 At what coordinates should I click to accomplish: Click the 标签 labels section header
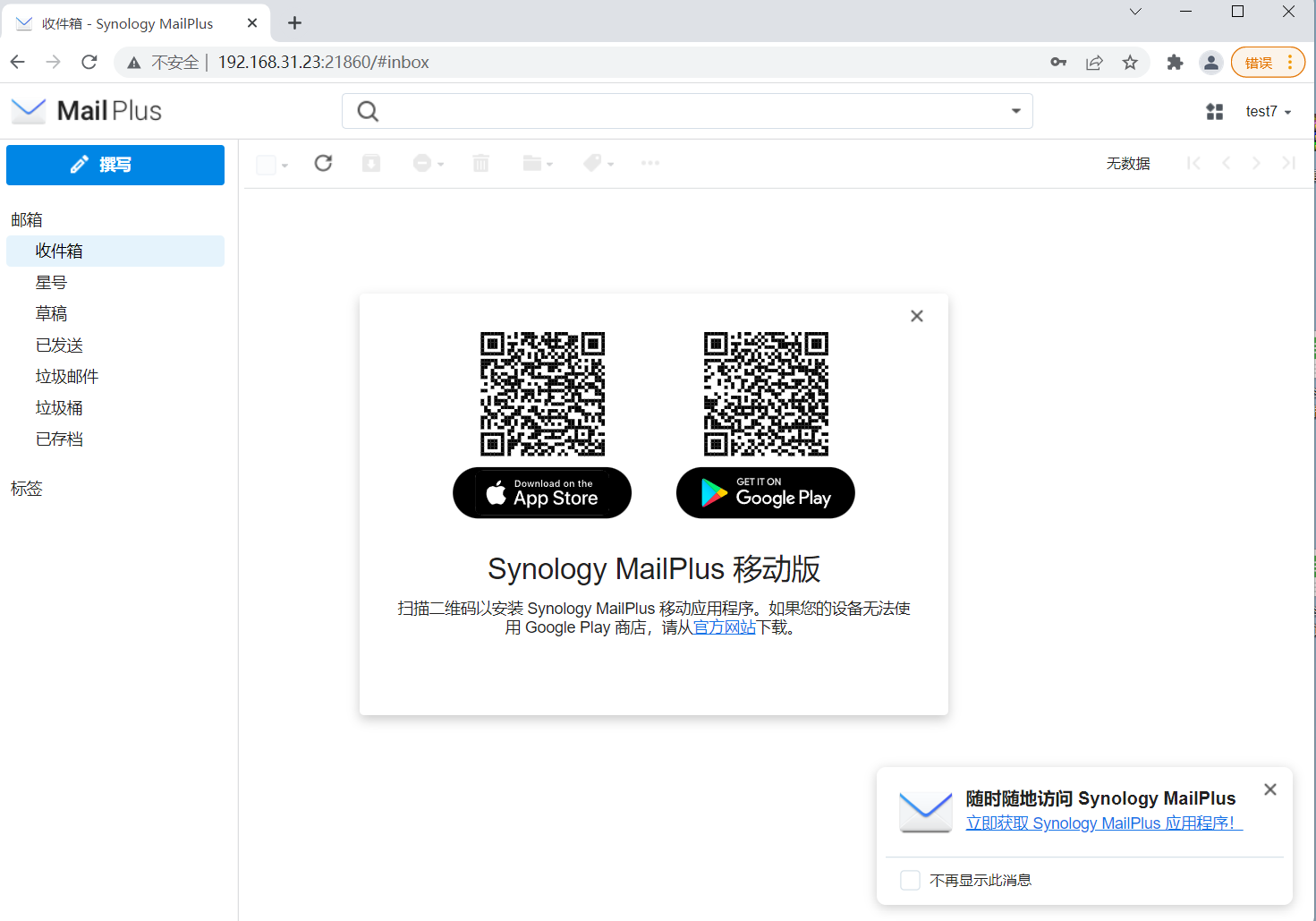27,489
